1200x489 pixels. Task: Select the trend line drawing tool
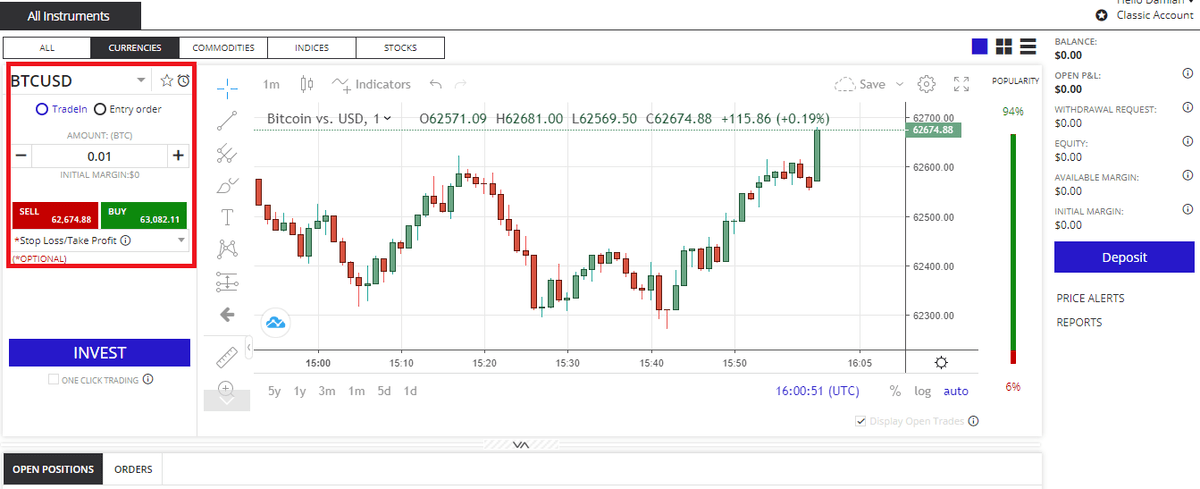pyautogui.click(x=227, y=120)
